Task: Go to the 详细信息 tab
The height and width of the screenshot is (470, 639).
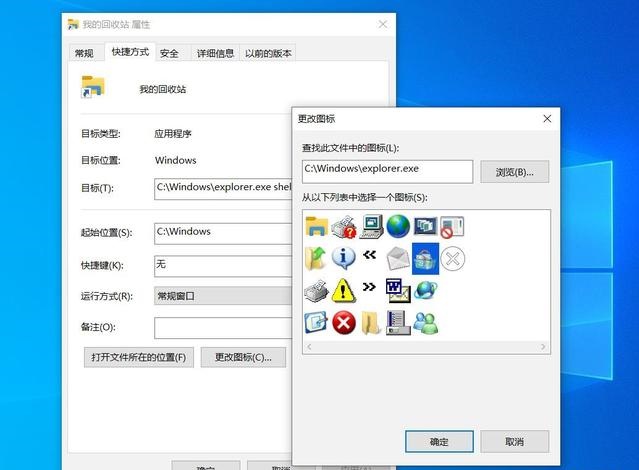Action: coord(215,54)
